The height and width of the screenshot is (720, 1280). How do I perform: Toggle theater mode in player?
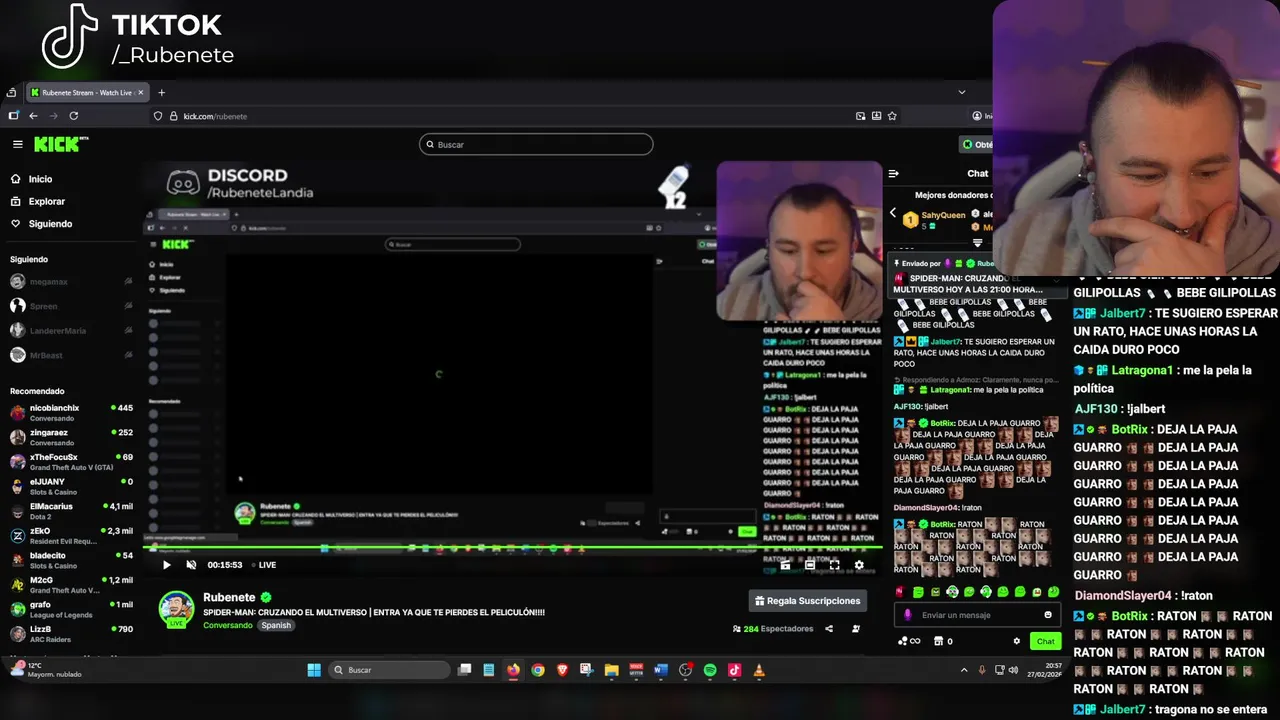click(x=810, y=565)
